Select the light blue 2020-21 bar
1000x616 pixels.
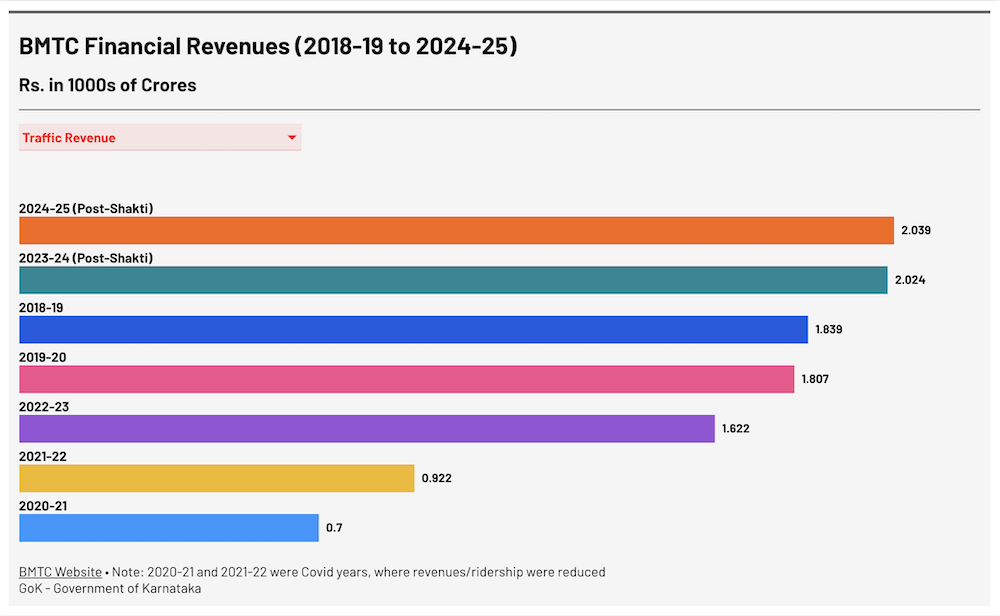point(169,527)
